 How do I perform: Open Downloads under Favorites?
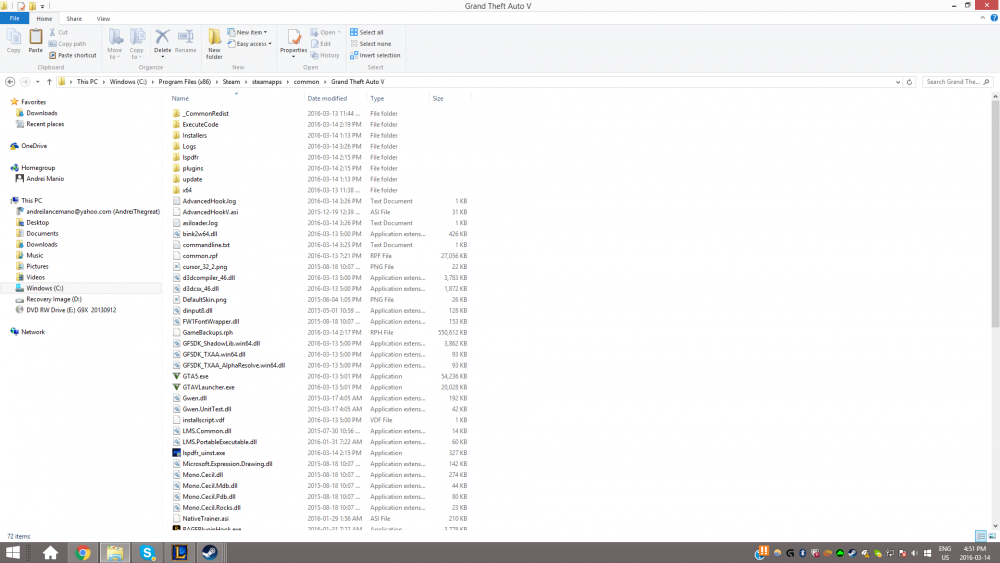pos(41,113)
